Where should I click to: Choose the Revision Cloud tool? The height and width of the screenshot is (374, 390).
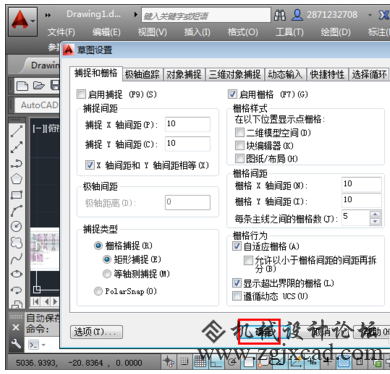click(x=17, y=242)
